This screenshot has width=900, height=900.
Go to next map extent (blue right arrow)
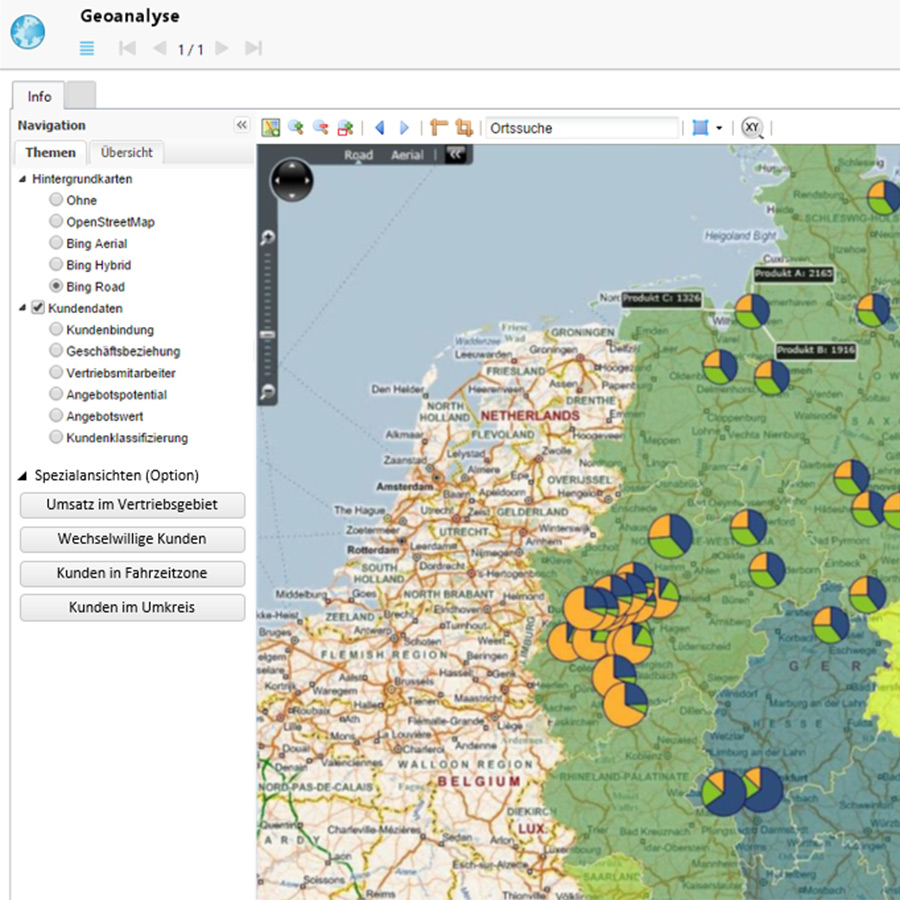[x=404, y=128]
